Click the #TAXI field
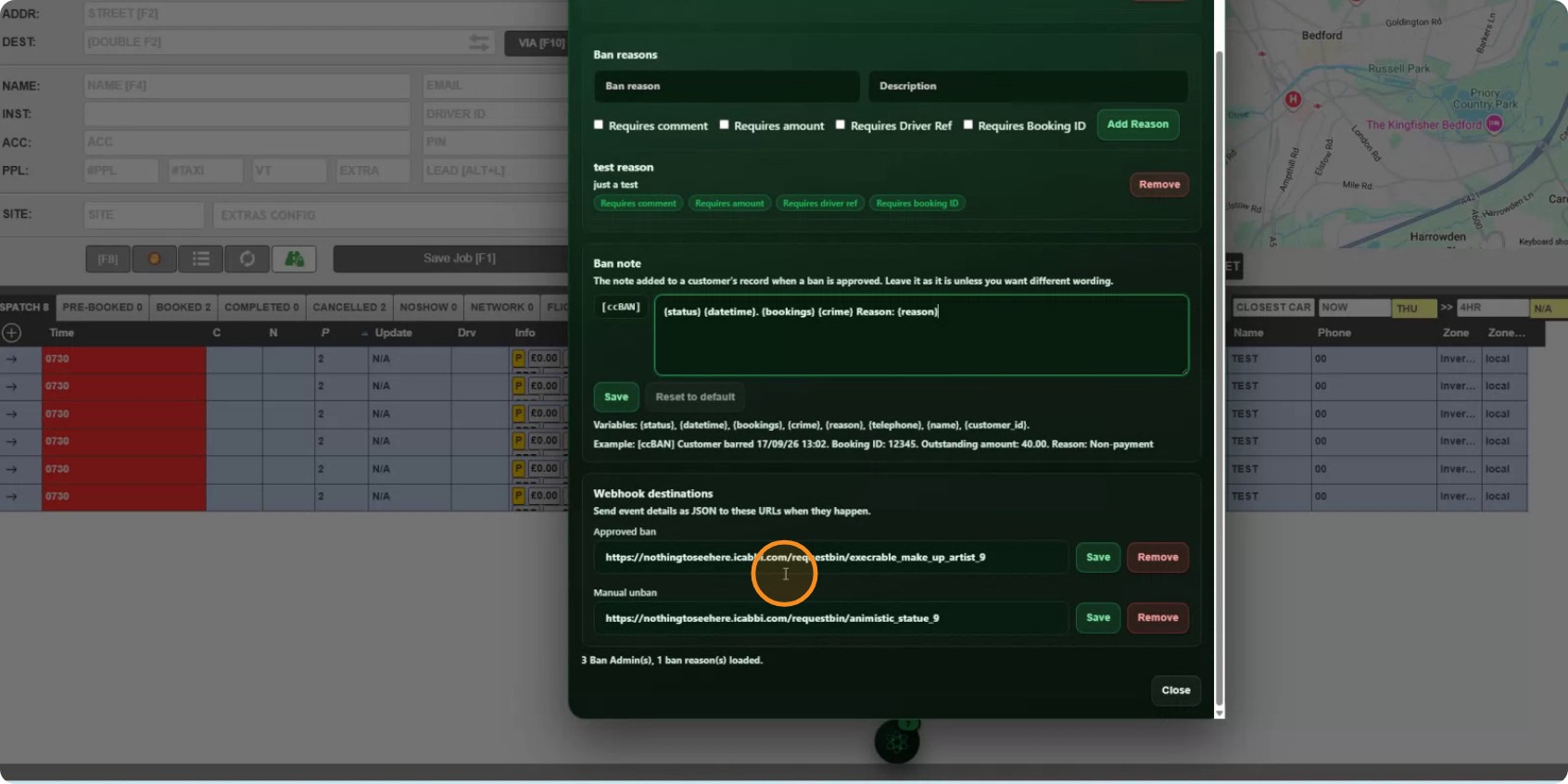Image resolution: width=1568 pixels, height=784 pixels. click(206, 171)
